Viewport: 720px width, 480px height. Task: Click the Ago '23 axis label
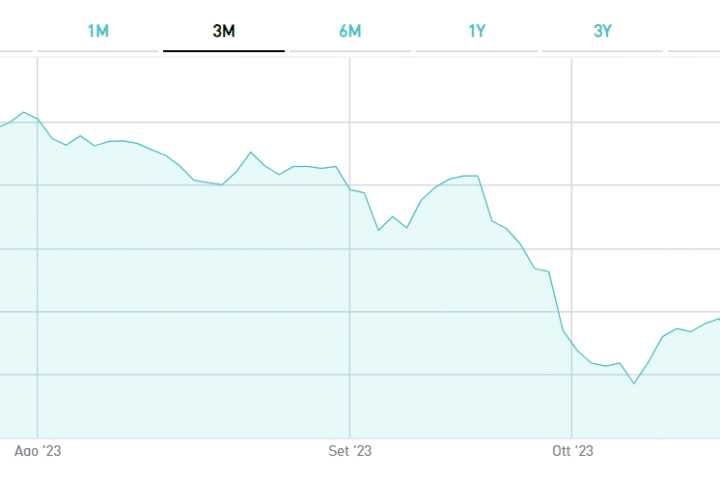pyautogui.click(x=37, y=452)
